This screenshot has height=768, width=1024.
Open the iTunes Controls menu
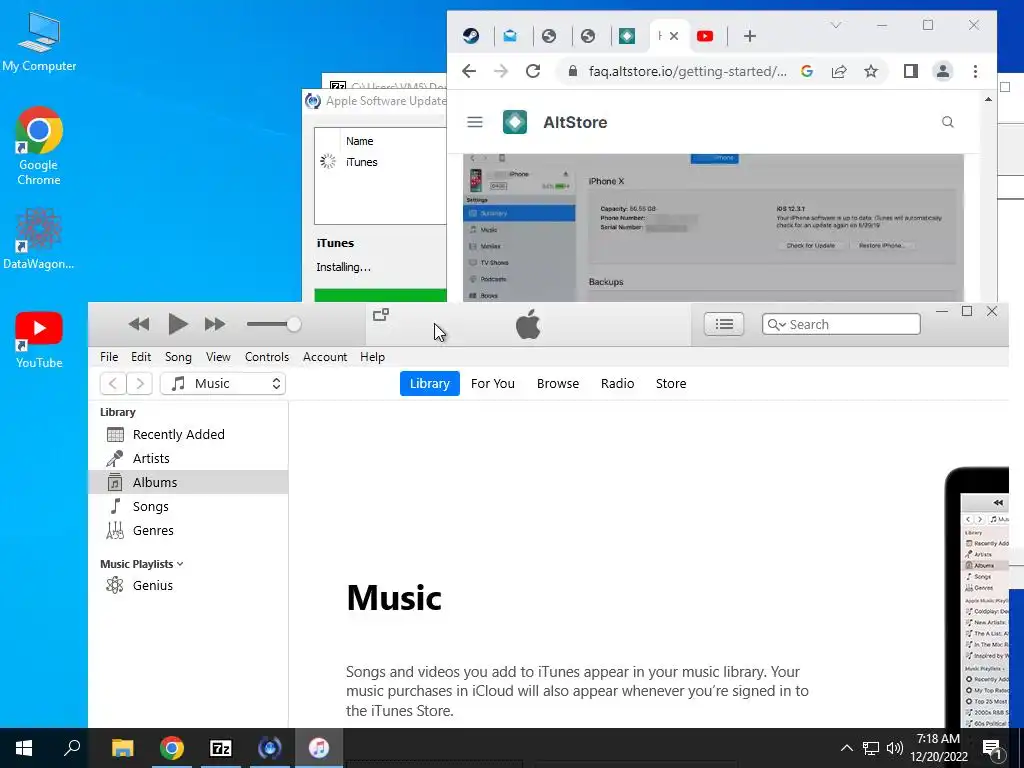pos(266,357)
